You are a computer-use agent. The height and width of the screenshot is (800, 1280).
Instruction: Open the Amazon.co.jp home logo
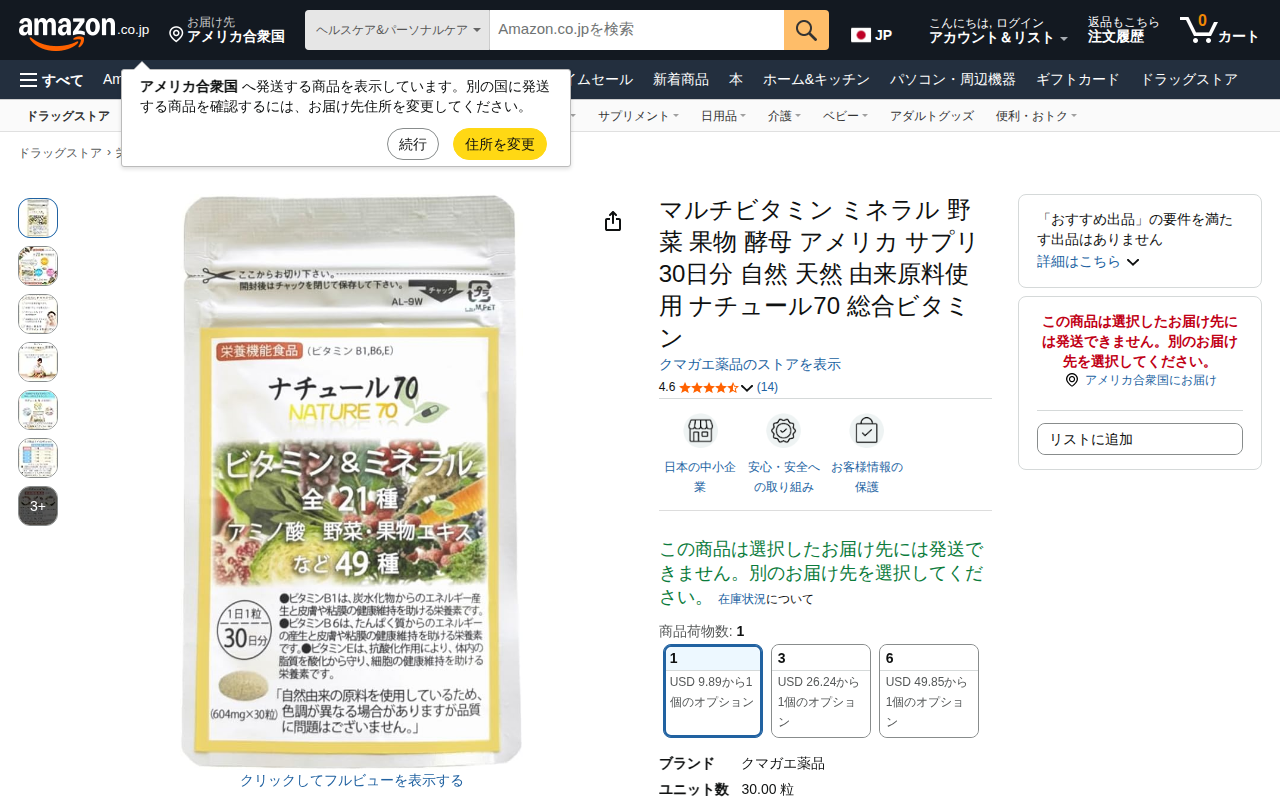(84, 32)
